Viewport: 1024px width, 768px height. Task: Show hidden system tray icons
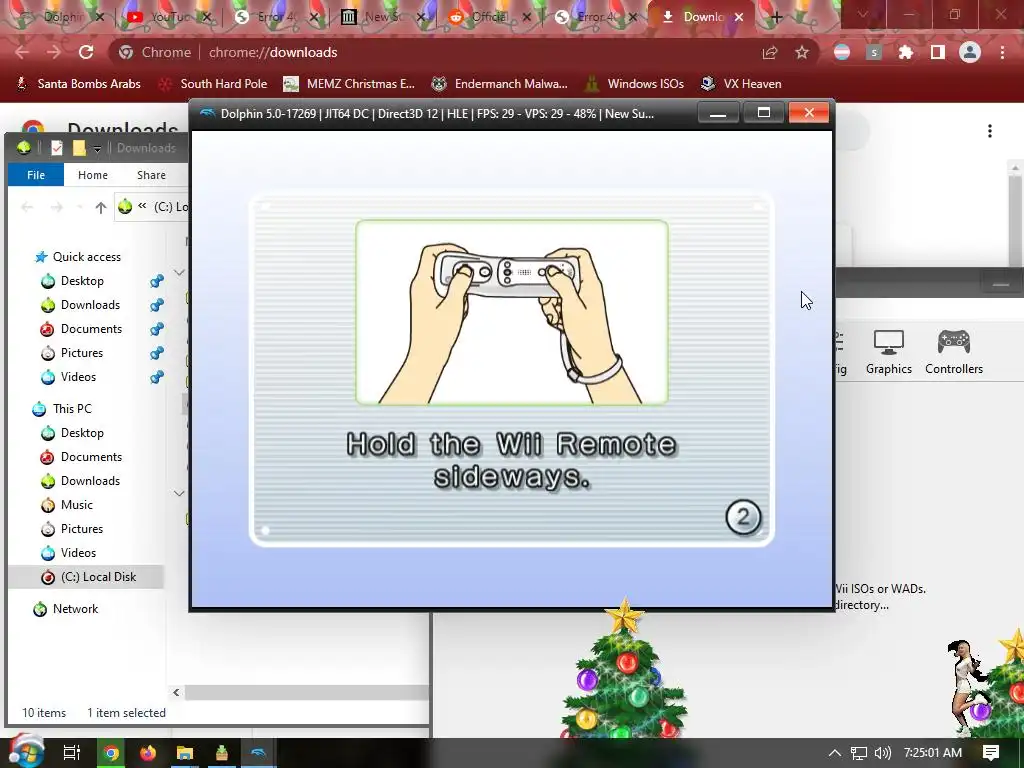click(834, 753)
